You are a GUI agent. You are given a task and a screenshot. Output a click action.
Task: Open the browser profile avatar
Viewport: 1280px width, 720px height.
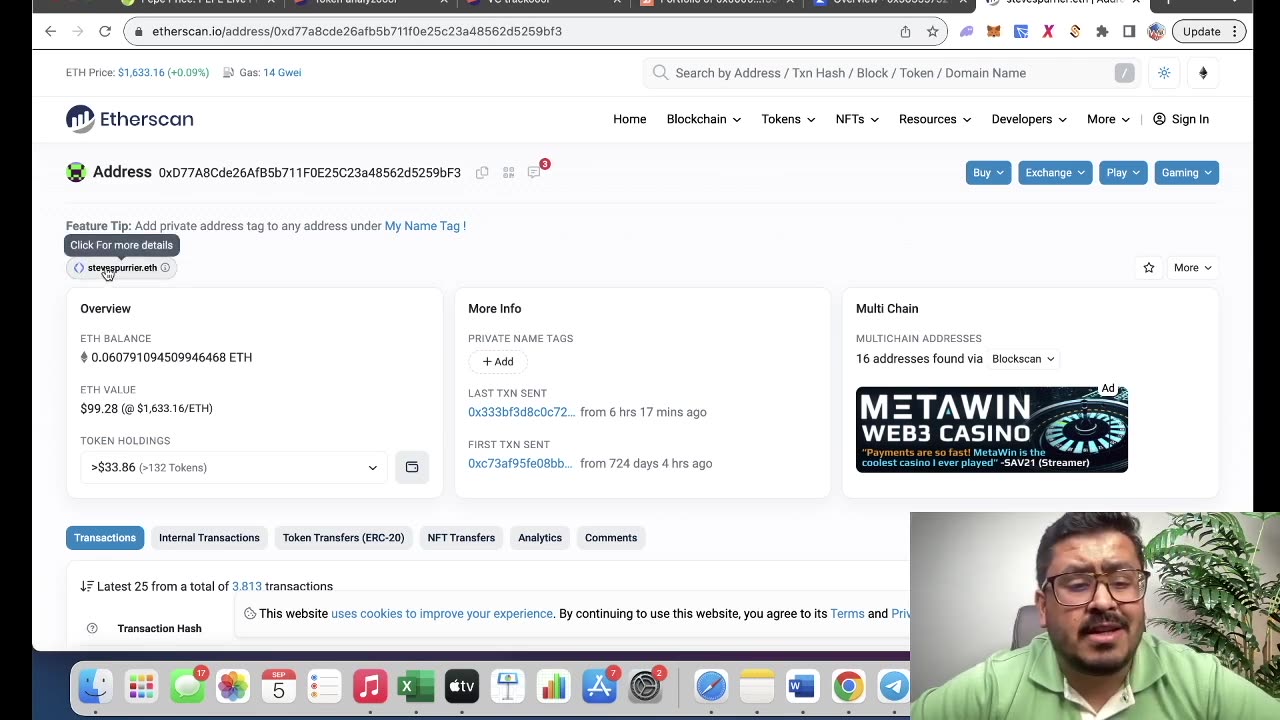coord(1156,31)
